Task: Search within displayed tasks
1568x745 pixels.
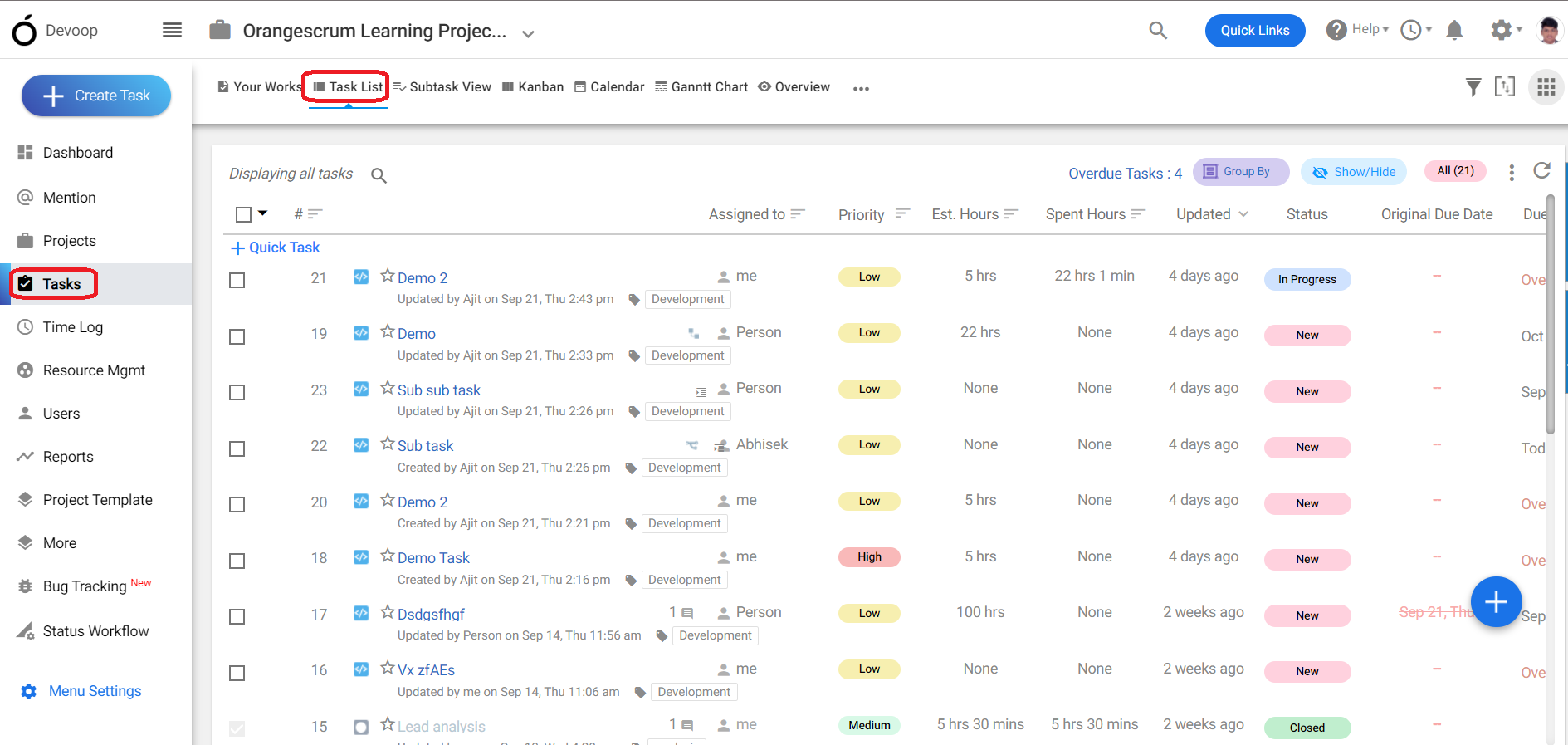Action: [x=379, y=175]
